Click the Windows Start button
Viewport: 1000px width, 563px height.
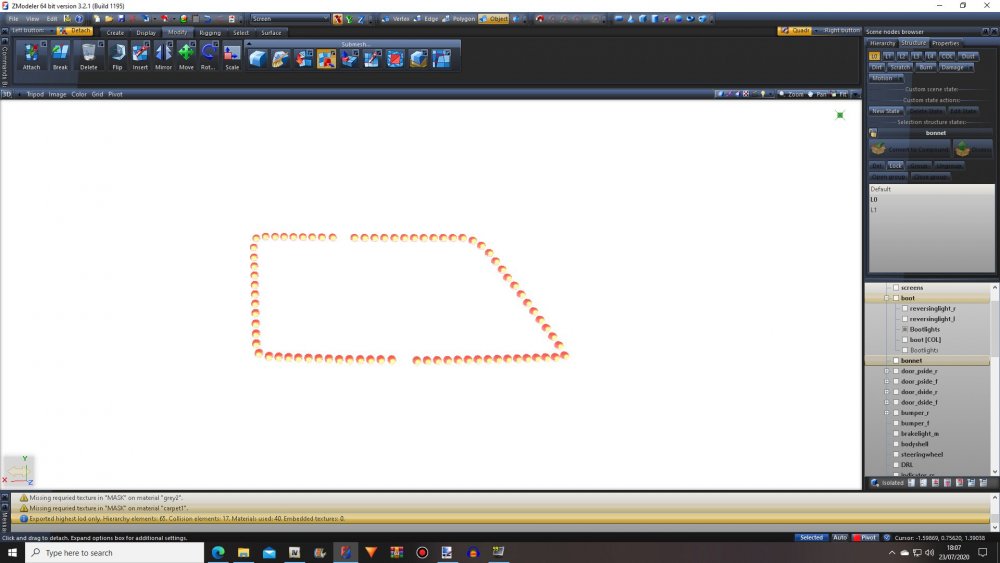coord(12,552)
